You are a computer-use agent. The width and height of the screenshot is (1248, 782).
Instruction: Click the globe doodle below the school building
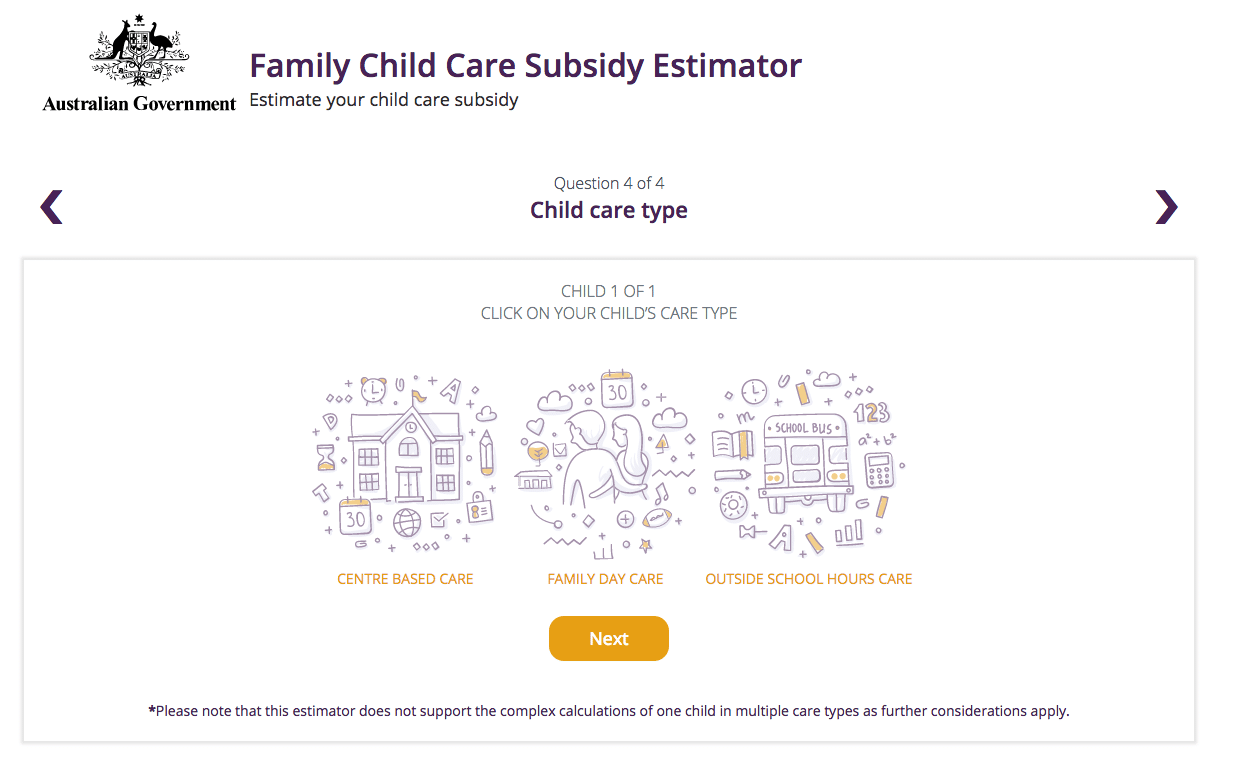click(x=407, y=523)
